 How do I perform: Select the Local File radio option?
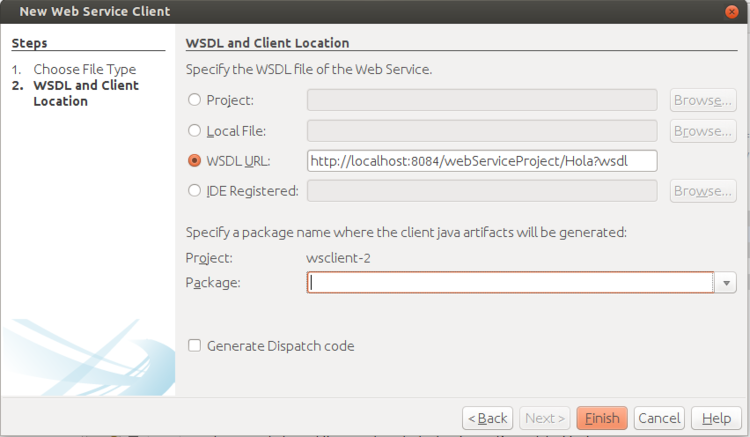pos(194,131)
